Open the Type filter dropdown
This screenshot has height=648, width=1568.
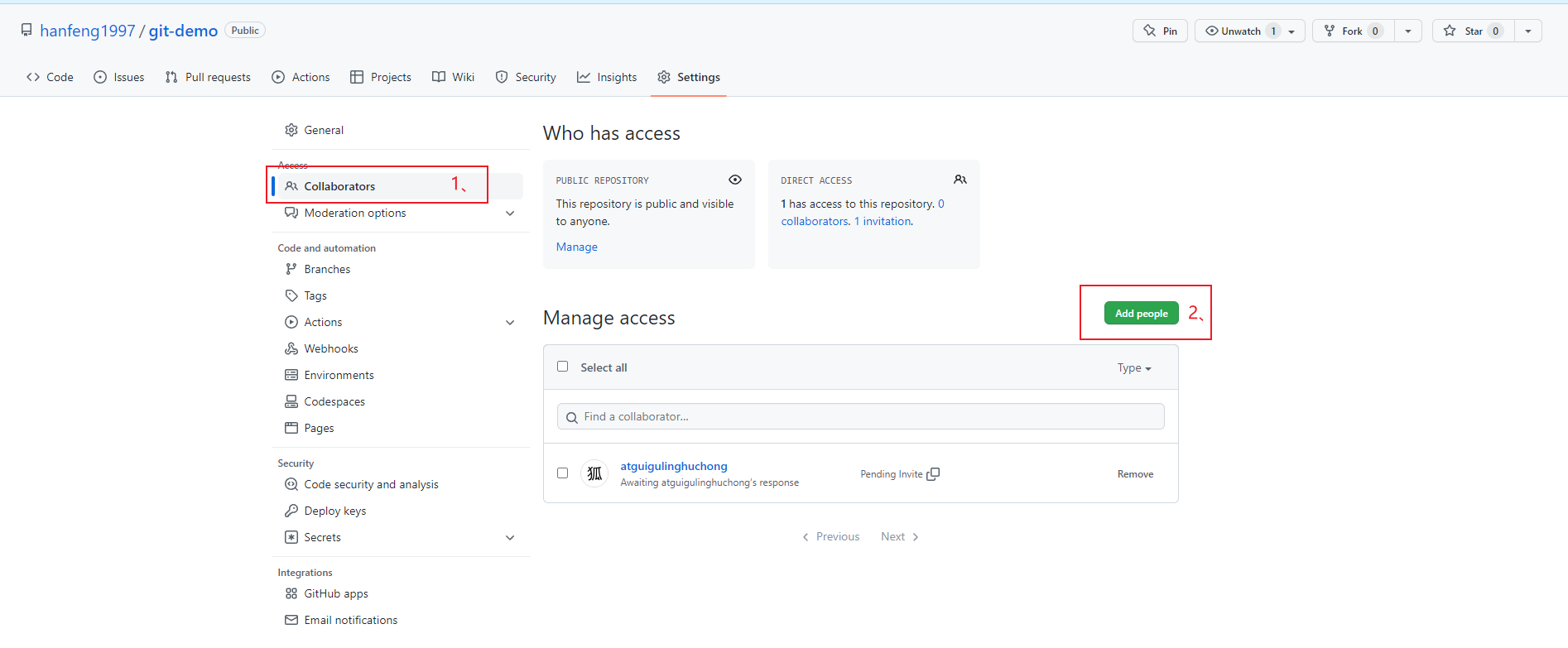pos(1133,367)
